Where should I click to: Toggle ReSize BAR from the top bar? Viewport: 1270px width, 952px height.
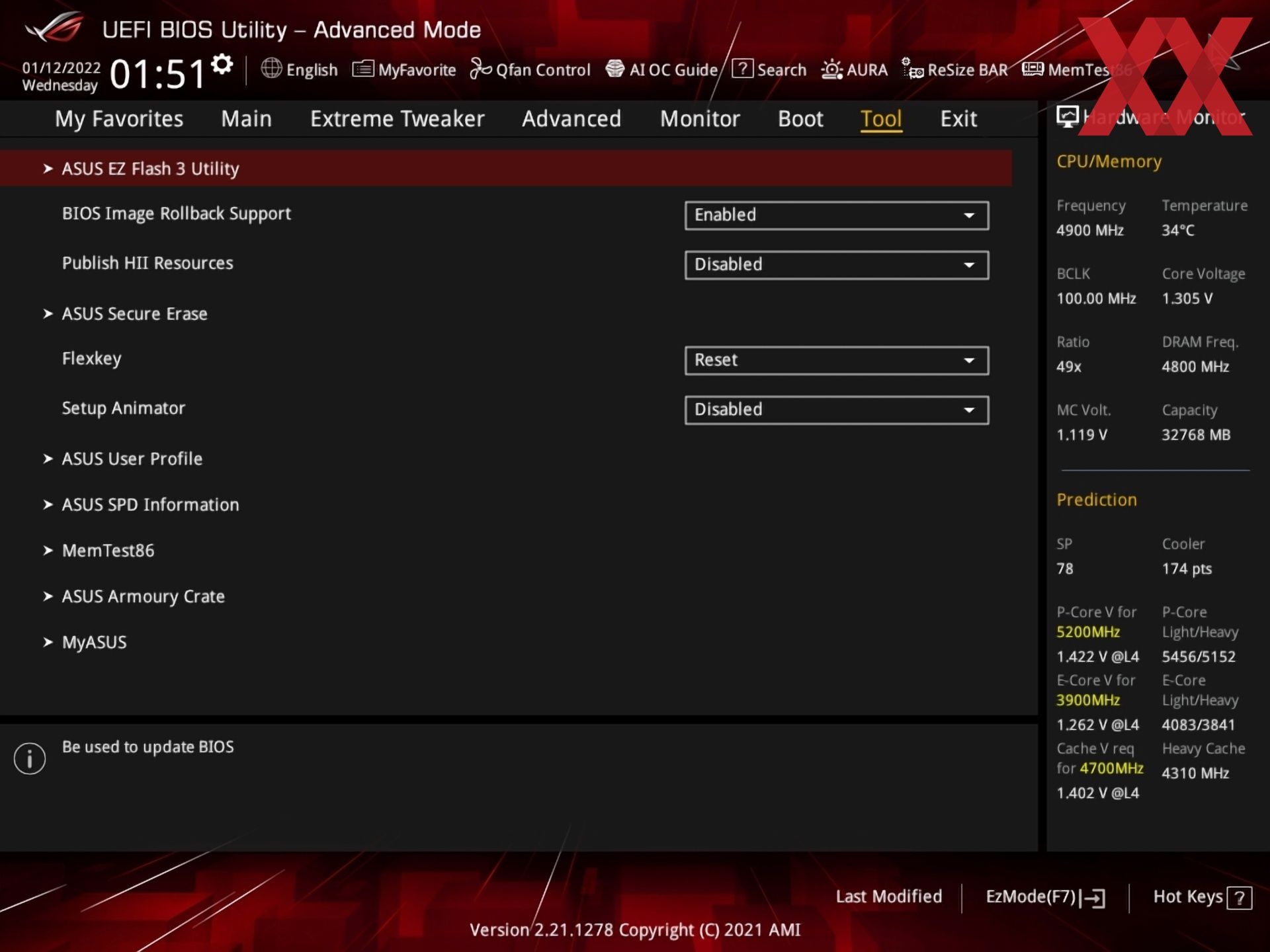coord(954,69)
